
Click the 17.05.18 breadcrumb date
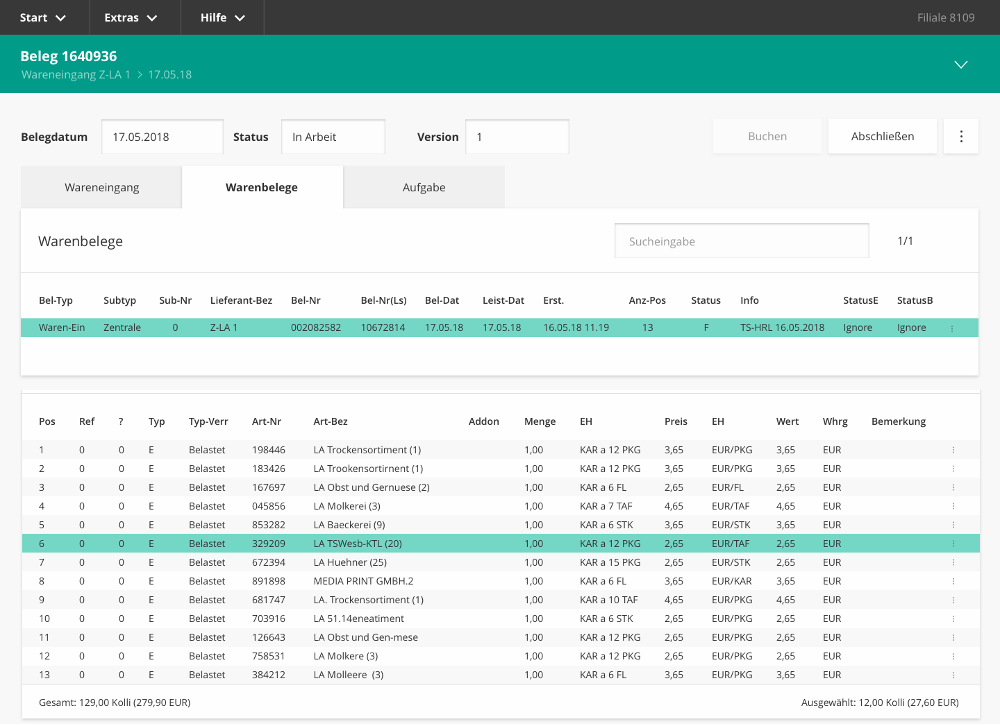[x=170, y=75]
